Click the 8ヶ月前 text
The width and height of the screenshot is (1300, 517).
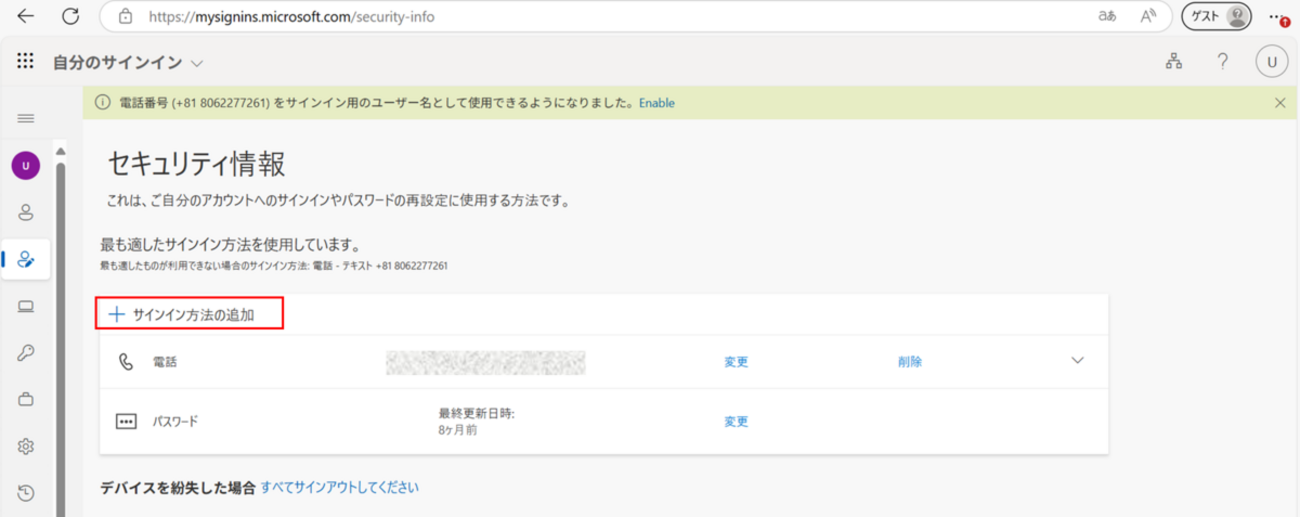pos(458,429)
